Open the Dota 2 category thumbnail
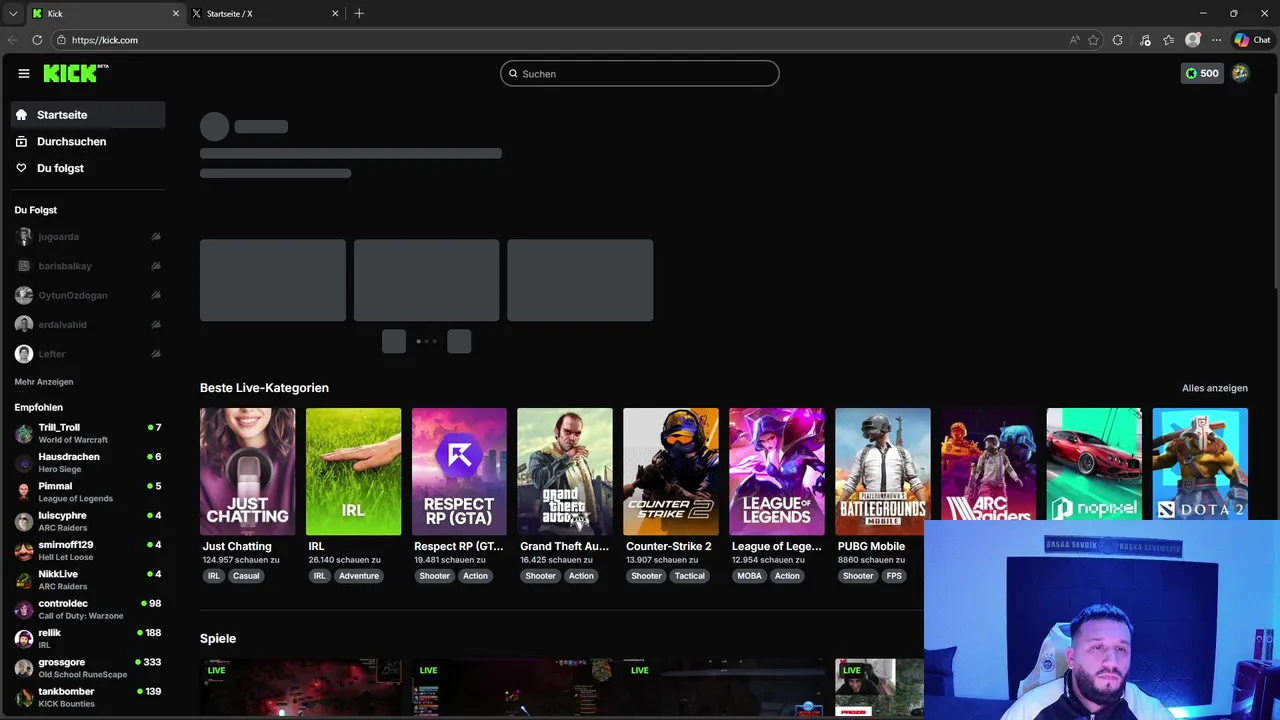The width and height of the screenshot is (1280, 720). [x=1200, y=464]
